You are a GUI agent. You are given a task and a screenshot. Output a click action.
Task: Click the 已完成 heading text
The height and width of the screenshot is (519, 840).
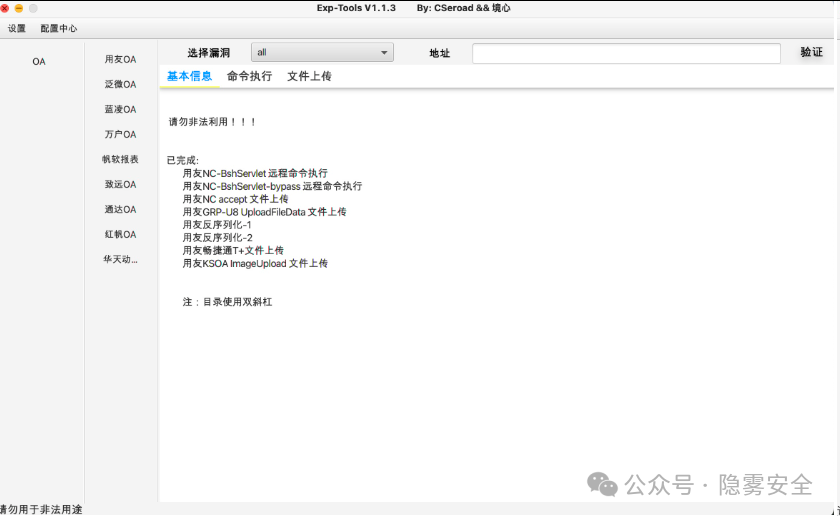(183, 161)
